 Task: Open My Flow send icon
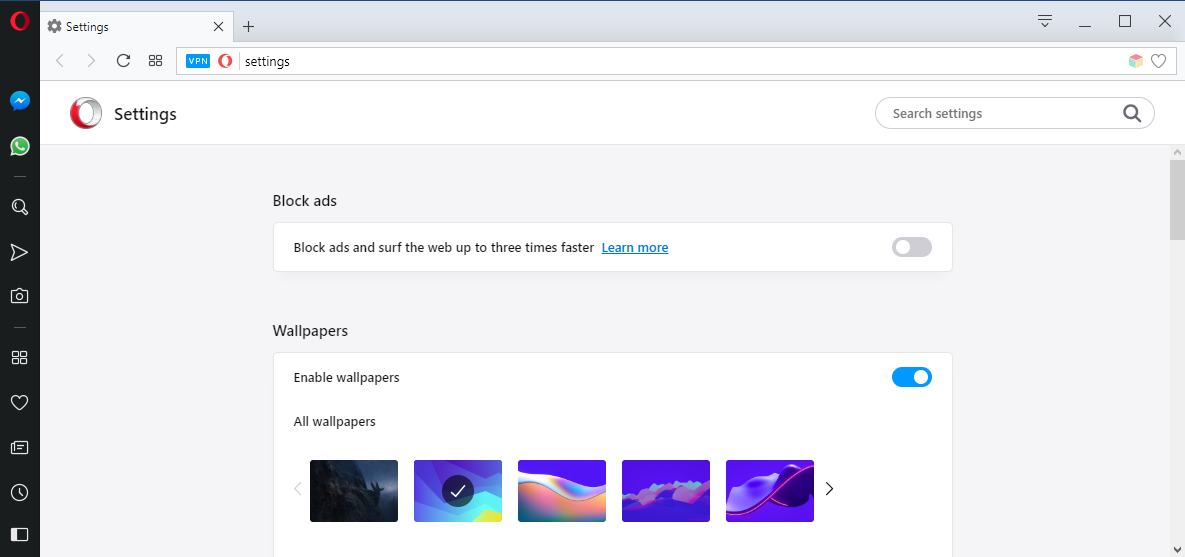point(20,252)
